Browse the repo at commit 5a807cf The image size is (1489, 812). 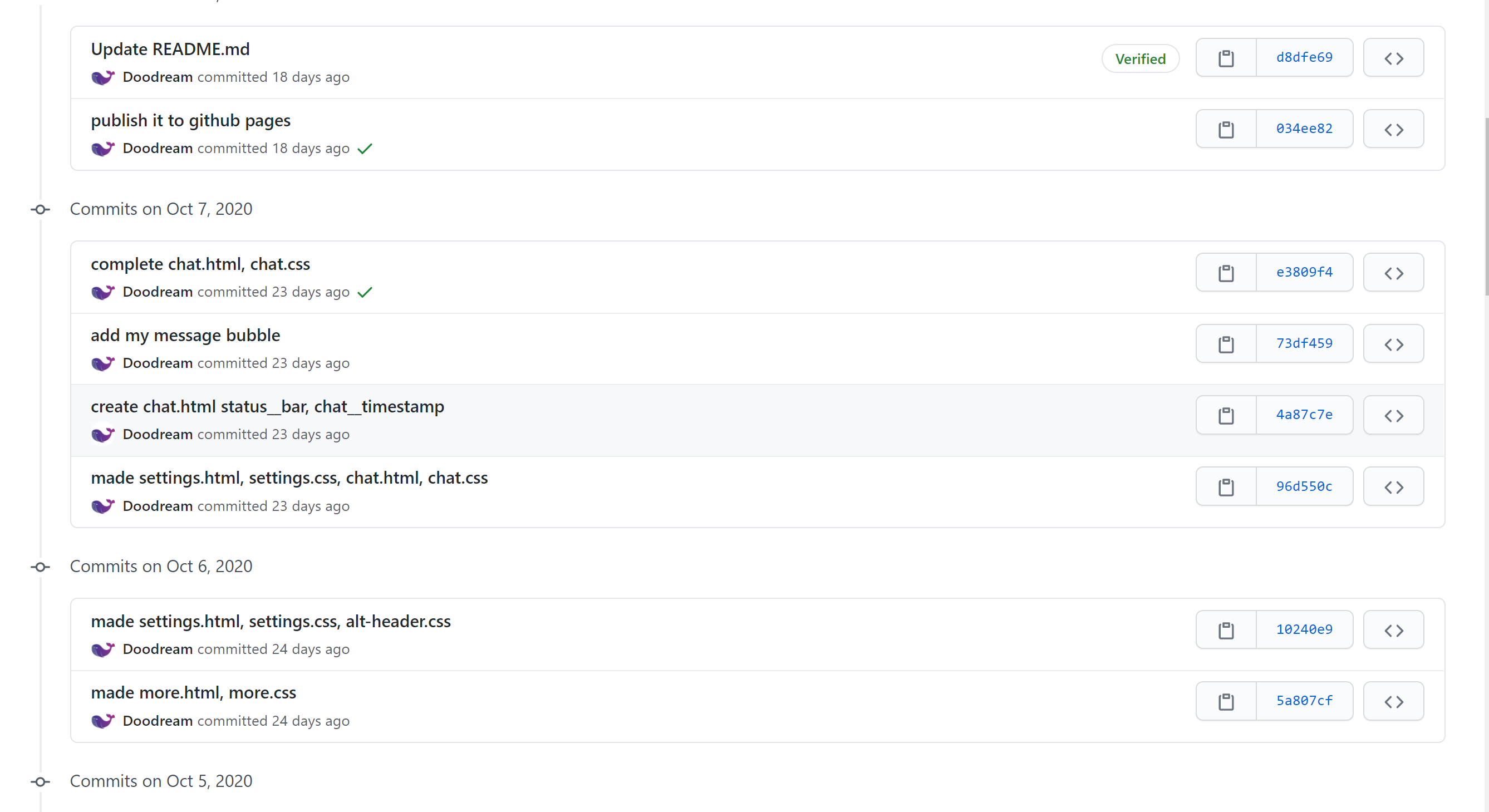[x=1393, y=701]
